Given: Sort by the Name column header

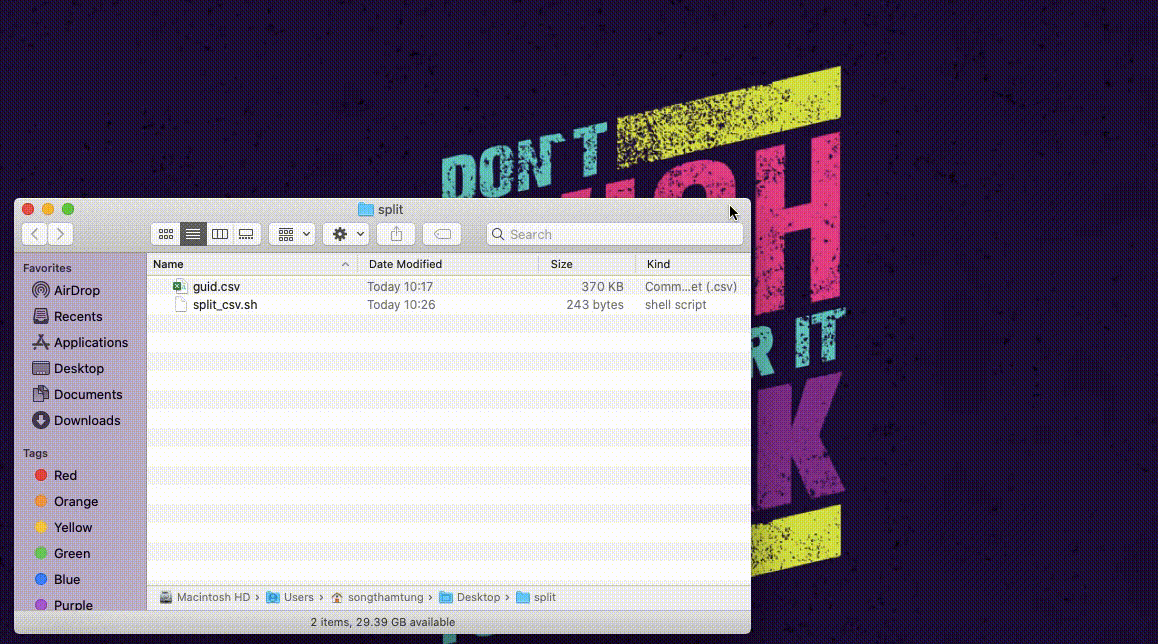Looking at the screenshot, I should click(x=168, y=264).
